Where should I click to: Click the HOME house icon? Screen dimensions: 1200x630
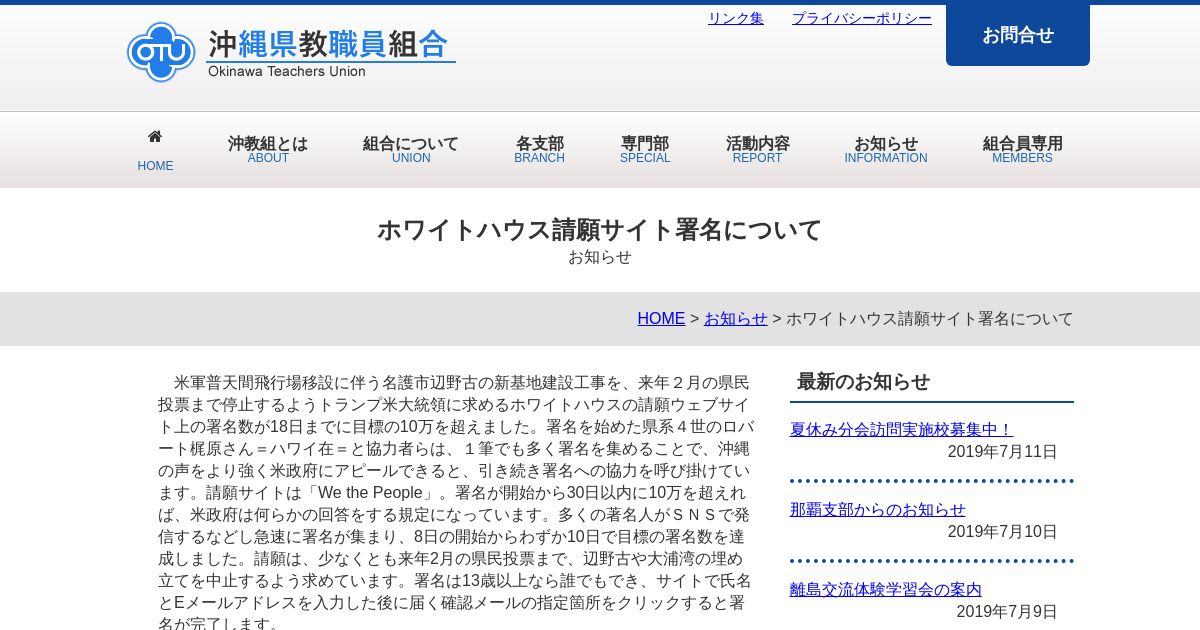pos(155,136)
